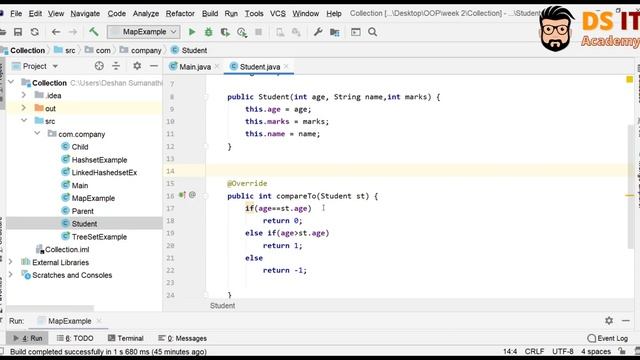Click the locate target icon in Project panel
Screen dimensions: 640x360
[x=99, y=66]
